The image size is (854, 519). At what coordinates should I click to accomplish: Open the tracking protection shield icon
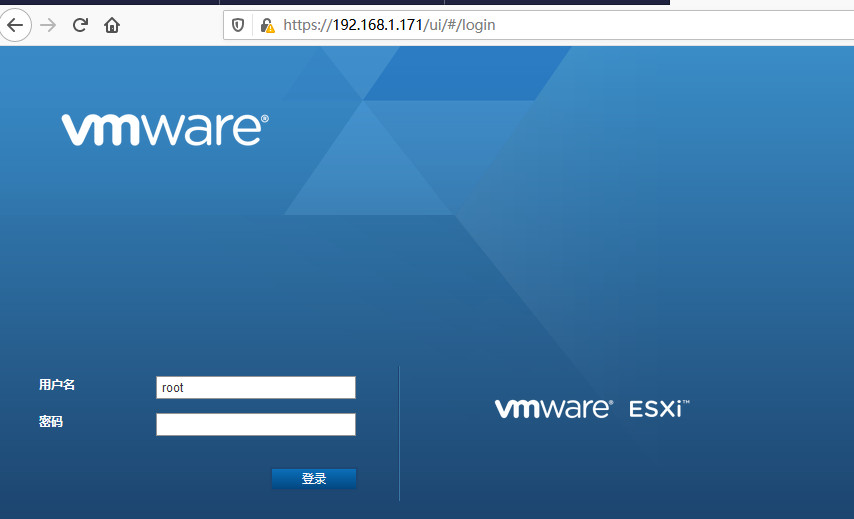(x=238, y=25)
